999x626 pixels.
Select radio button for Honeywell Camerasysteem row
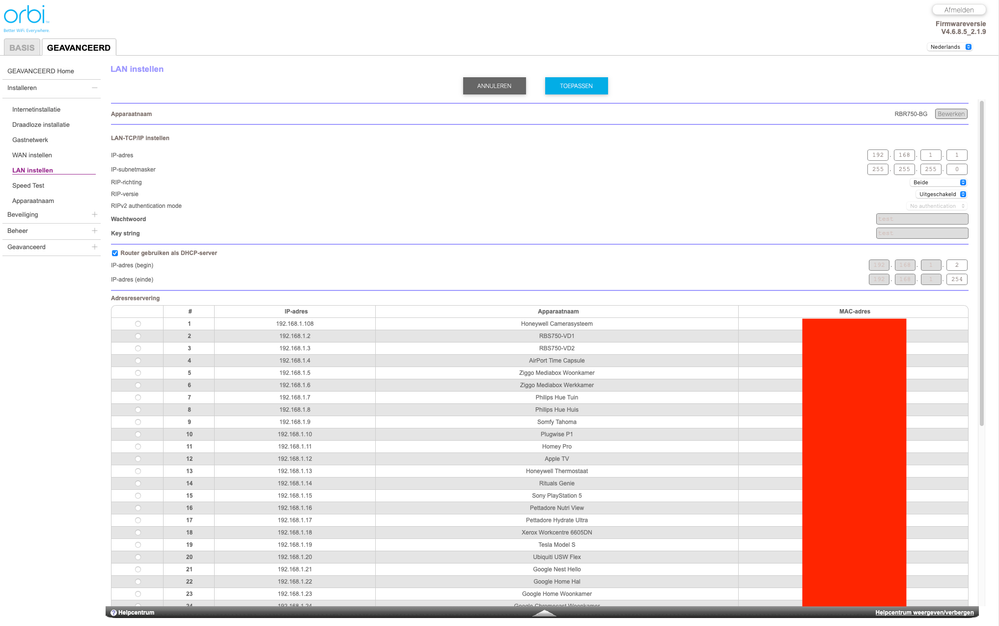[x=138, y=324]
